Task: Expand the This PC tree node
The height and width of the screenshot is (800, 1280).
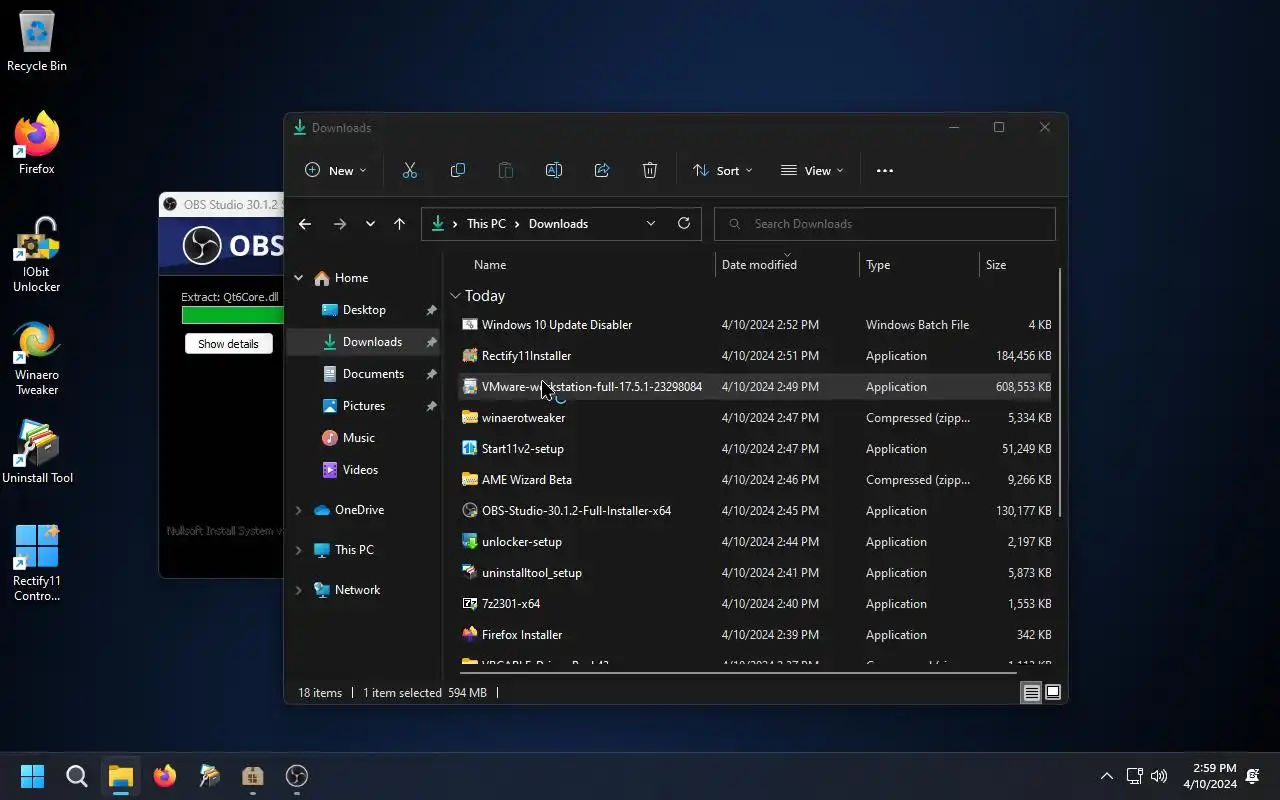Action: pyautogui.click(x=298, y=550)
